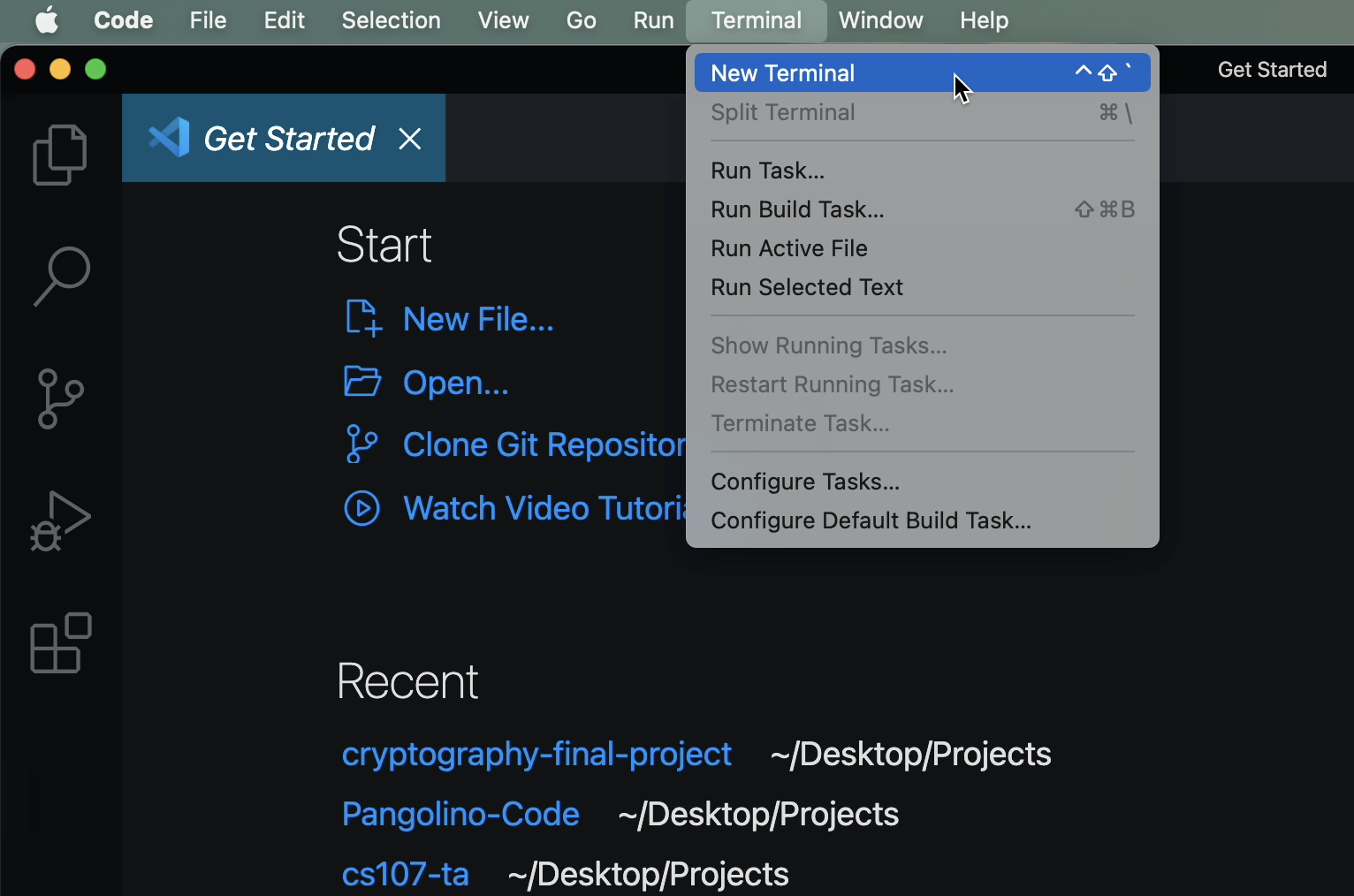Screen dimensions: 1354x896
Task: Open the Explorer view in activity bar
Action: tap(60, 155)
